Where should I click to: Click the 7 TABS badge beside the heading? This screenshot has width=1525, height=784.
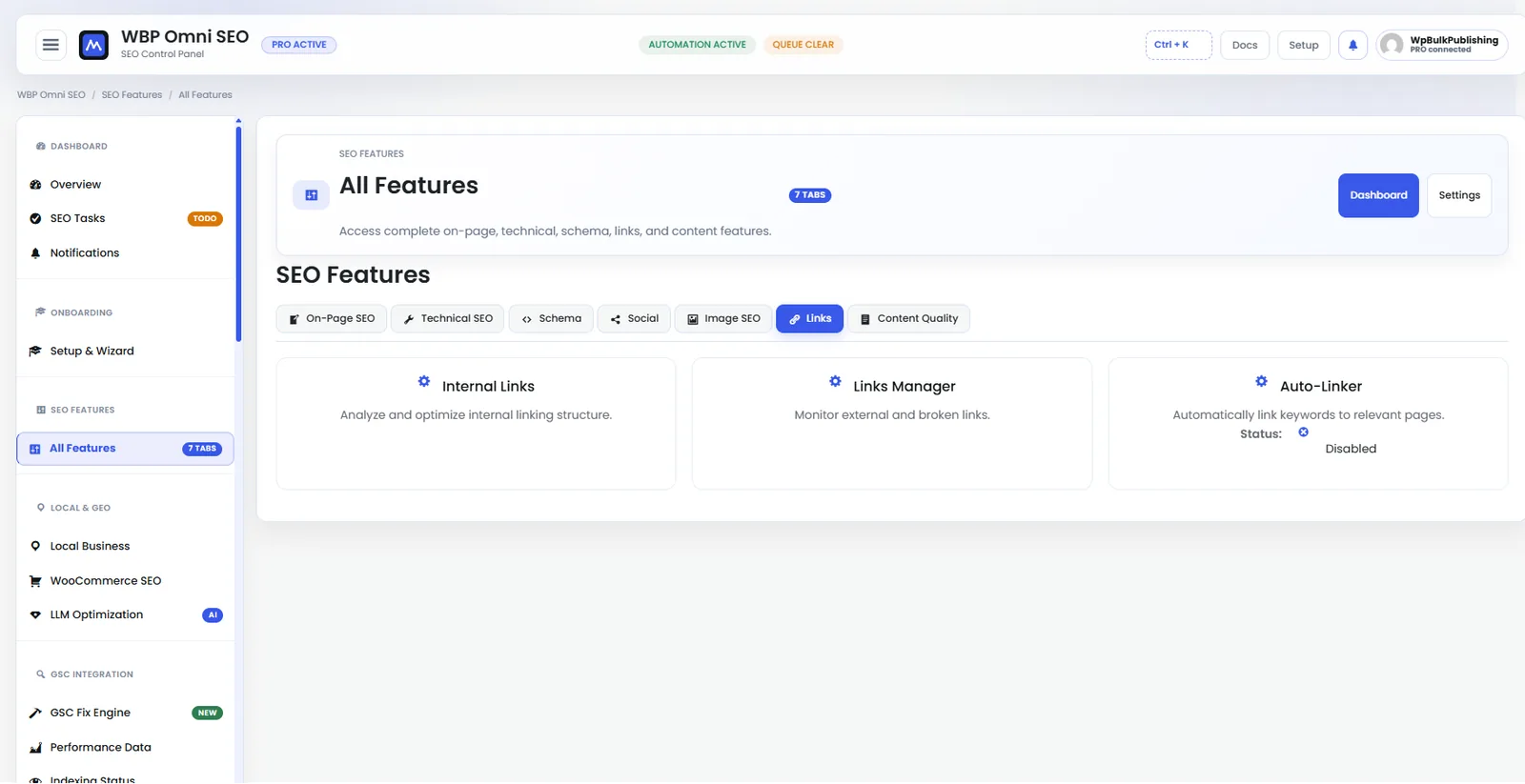810,195
